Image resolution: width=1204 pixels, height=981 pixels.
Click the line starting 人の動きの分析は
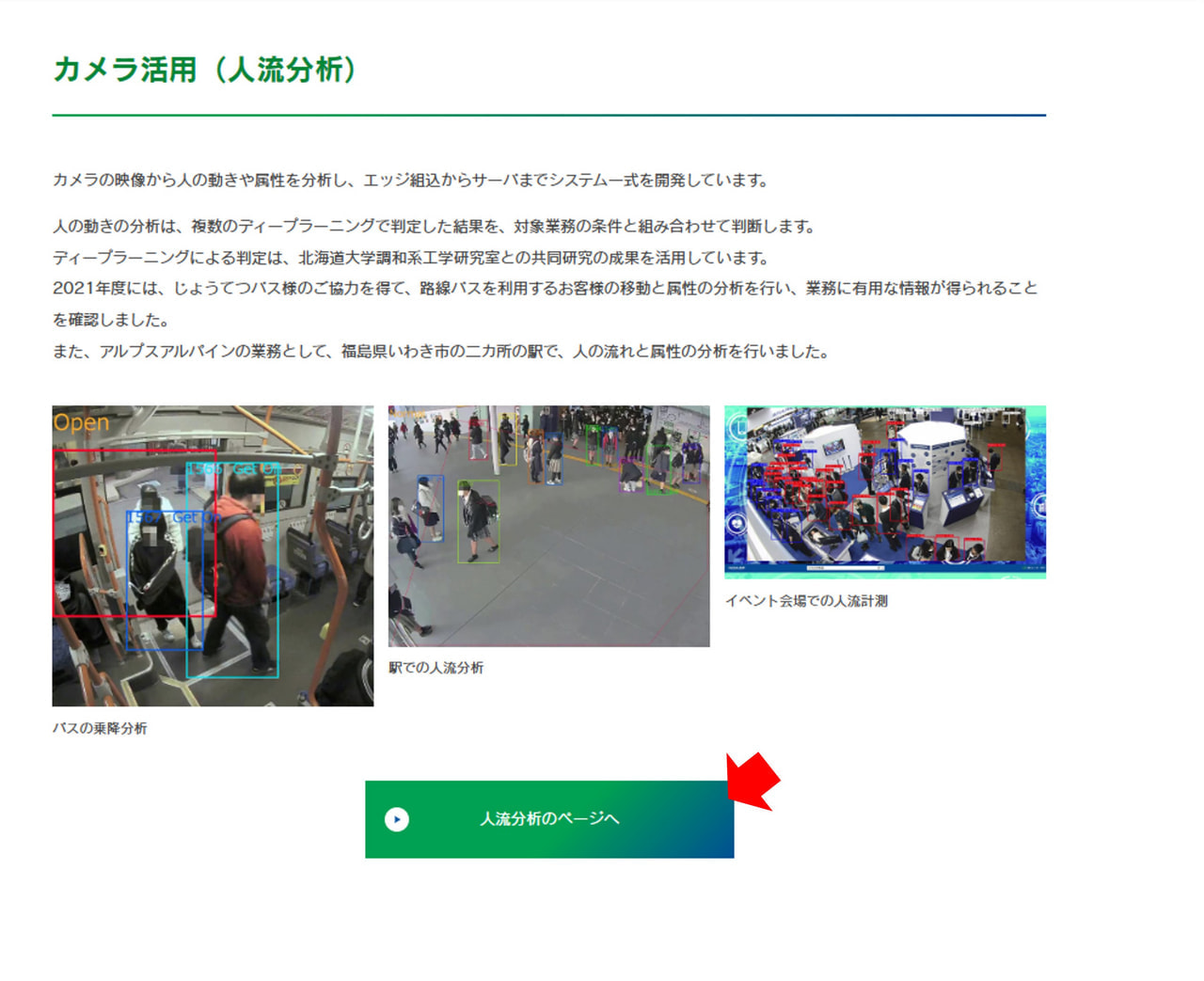tap(434, 227)
